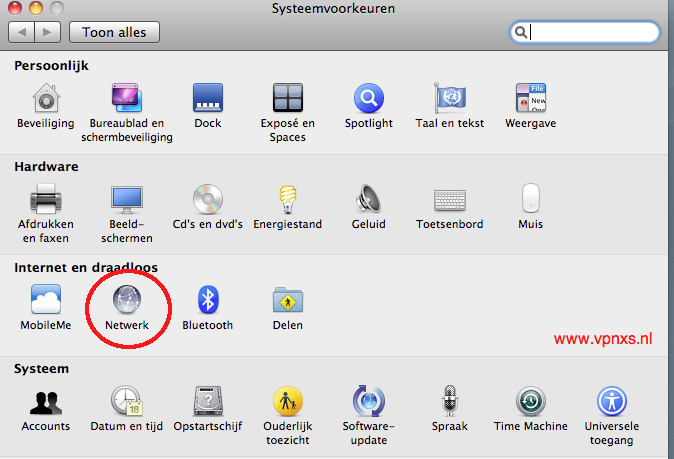Close the Systeemvoorkeuren window with red button
Viewport: 674px width, 459px height.
click(x=15, y=8)
